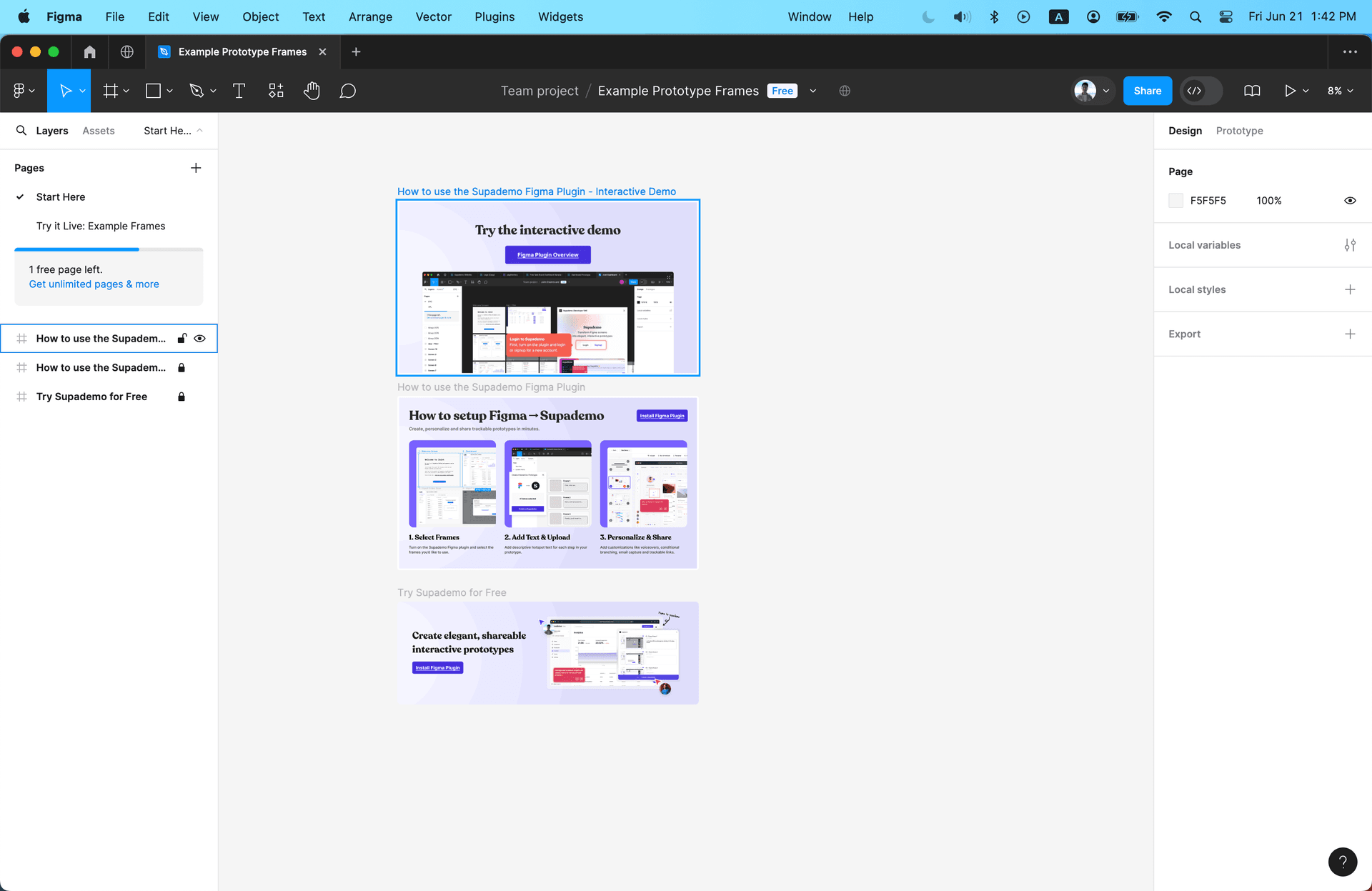Select the Frame tool

(111, 91)
